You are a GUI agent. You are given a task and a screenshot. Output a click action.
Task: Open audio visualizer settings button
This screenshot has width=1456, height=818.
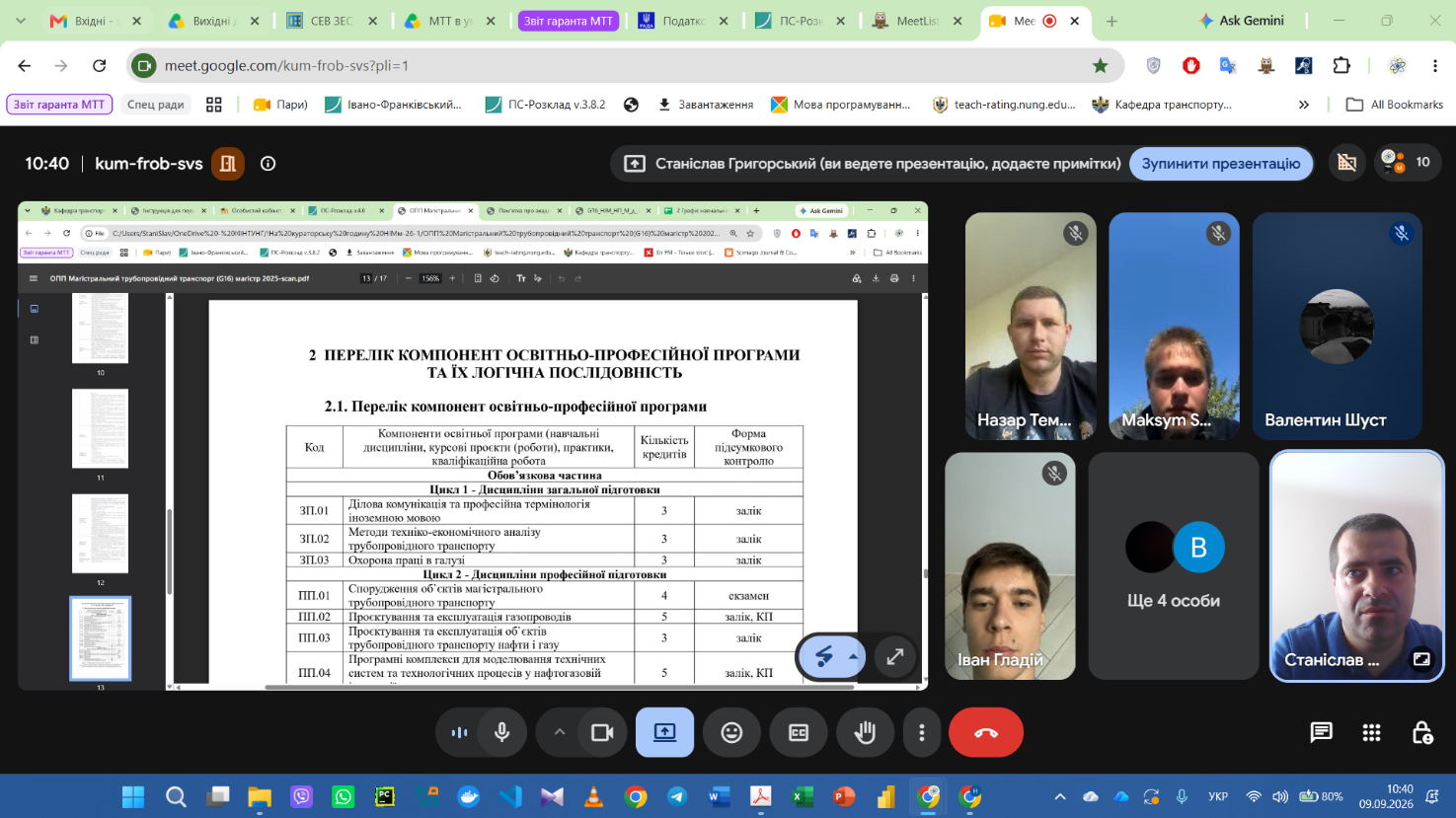459,732
